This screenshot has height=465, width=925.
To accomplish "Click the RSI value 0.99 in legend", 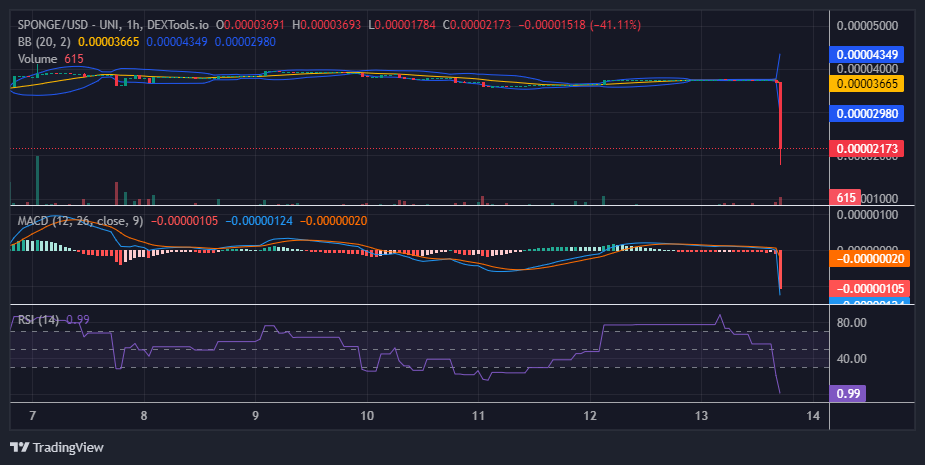I will [x=78, y=320].
